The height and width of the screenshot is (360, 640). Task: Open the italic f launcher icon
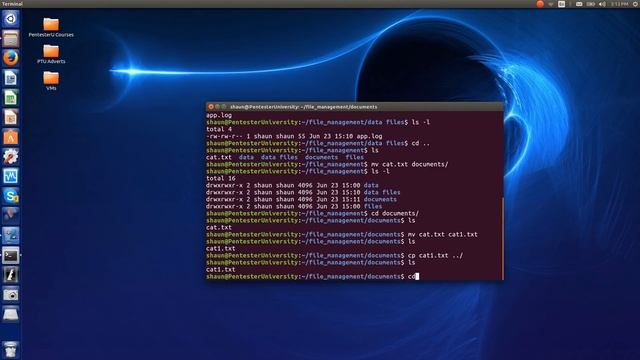(x=11, y=275)
